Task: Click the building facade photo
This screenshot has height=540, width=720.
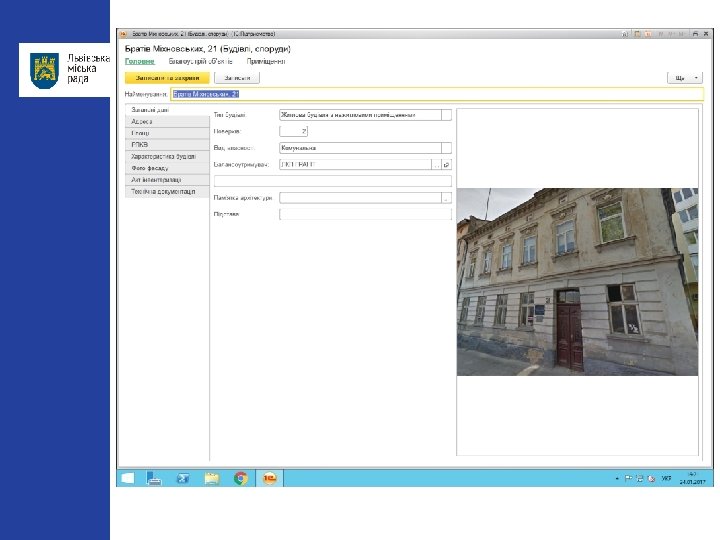Action: [x=577, y=282]
